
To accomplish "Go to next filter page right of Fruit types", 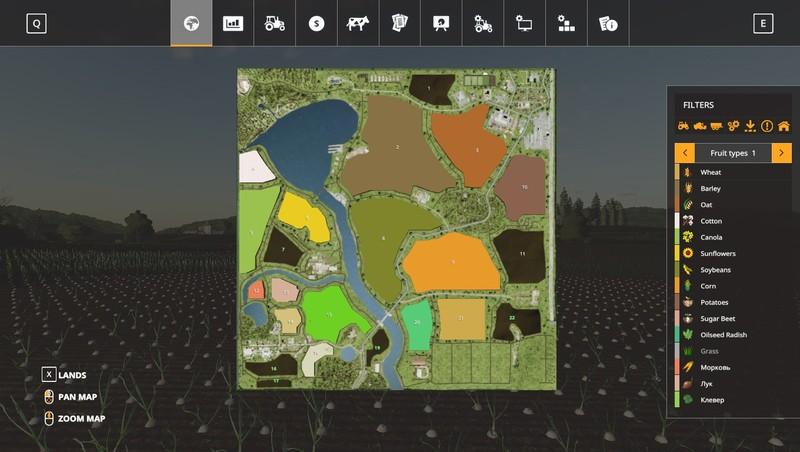I will click(782, 153).
